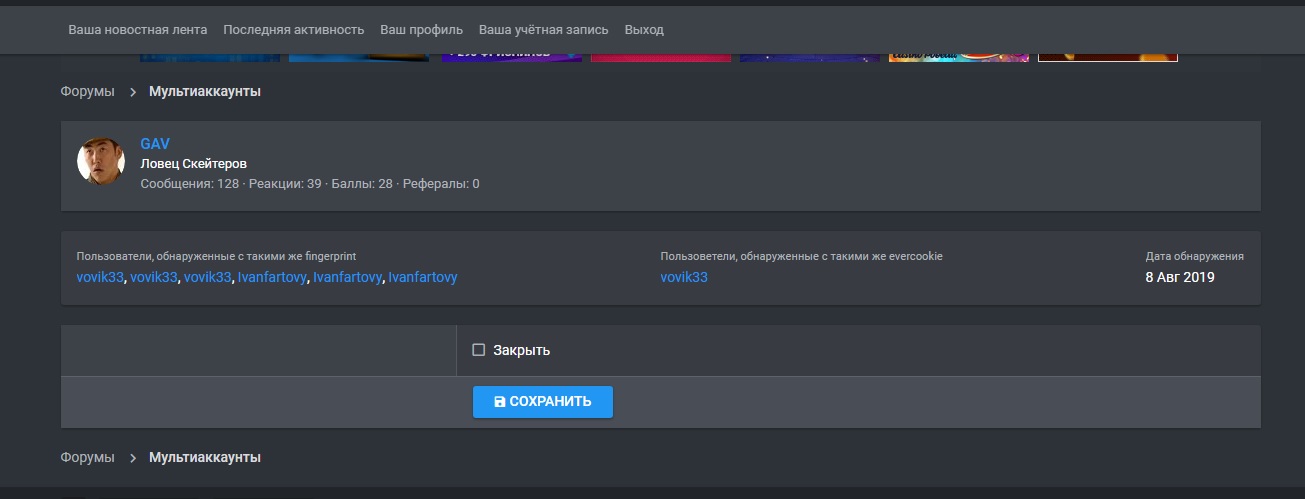Click fingerprint column header text
This screenshot has width=1305, height=499.
click(x=216, y=257)
